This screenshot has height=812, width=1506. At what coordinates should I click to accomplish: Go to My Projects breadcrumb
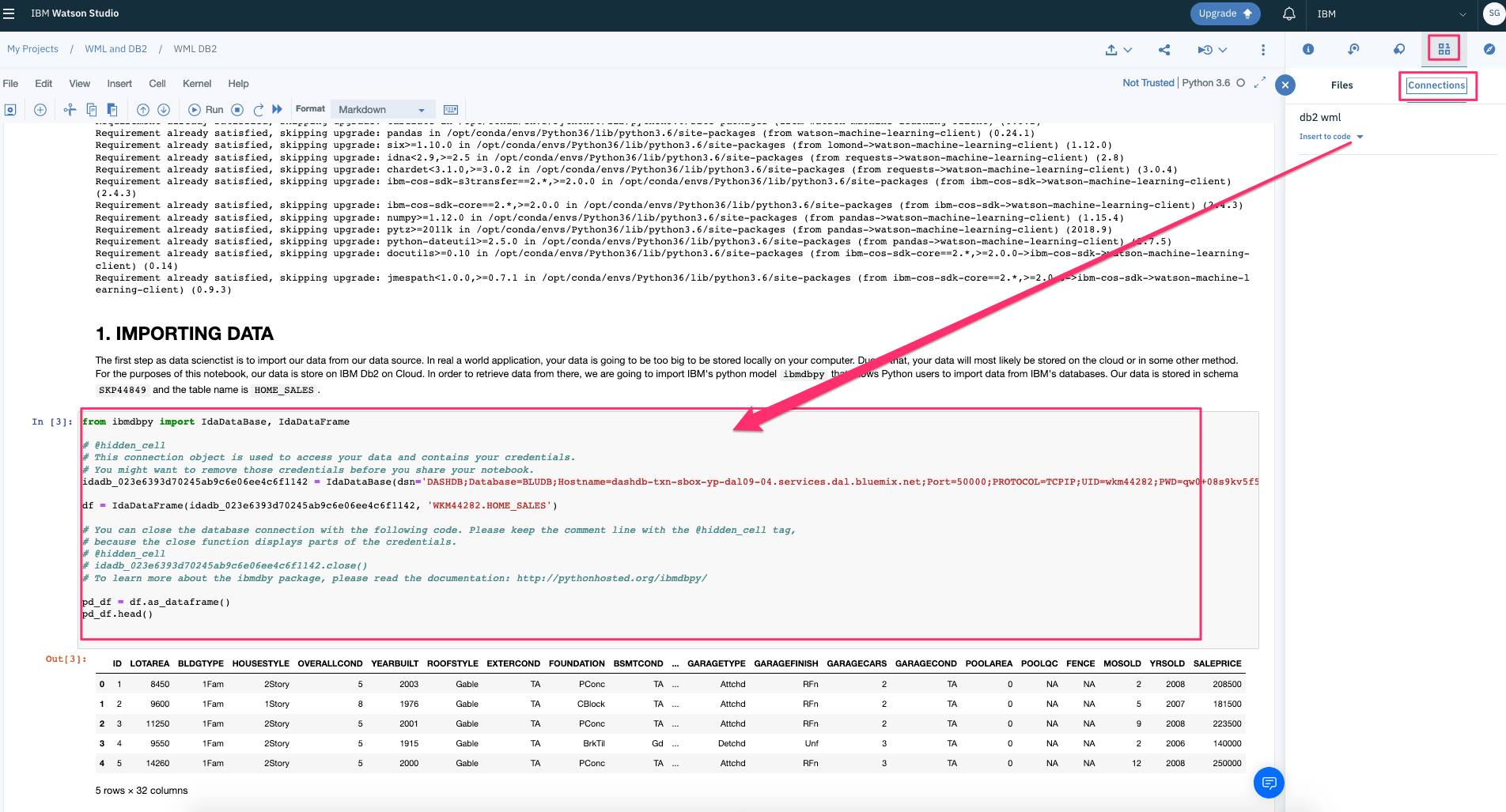(x=32, y=49)
